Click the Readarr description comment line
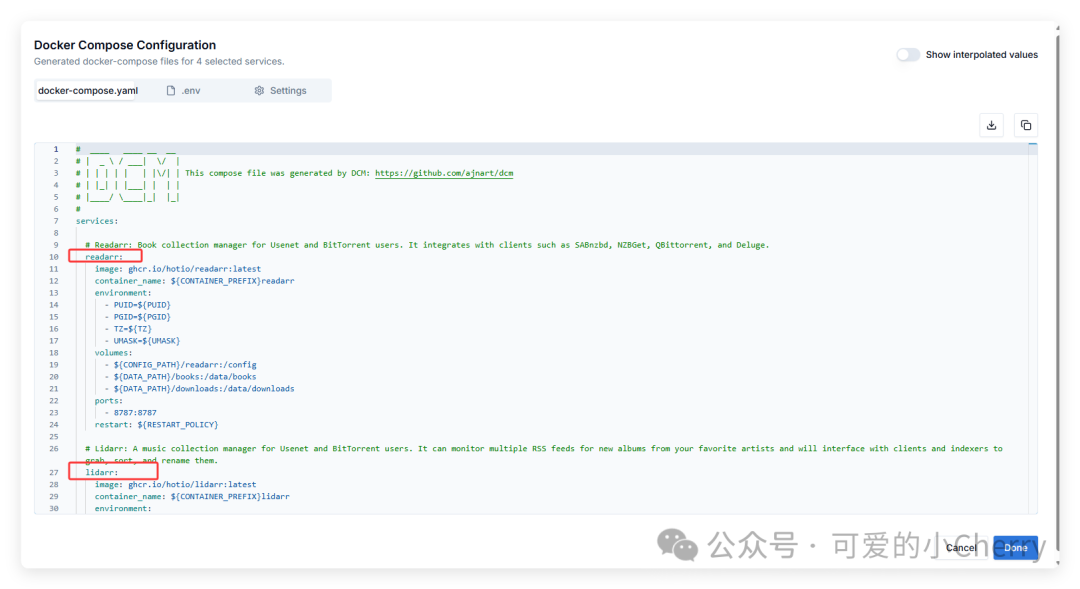Viewport: 1080px width, 589px height. pos(427,245)
